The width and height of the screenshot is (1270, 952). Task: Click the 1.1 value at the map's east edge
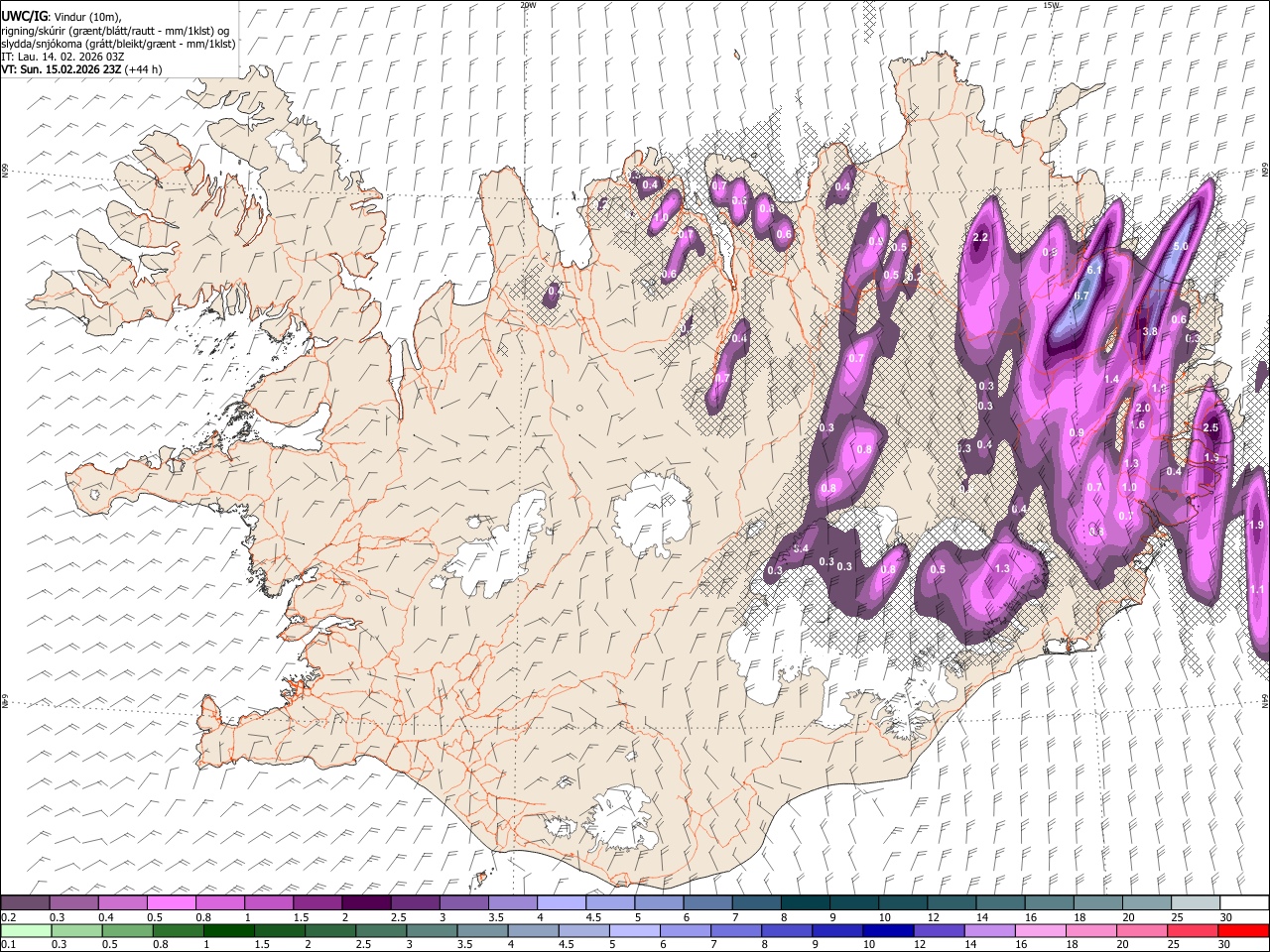(x=1257, y=589)
